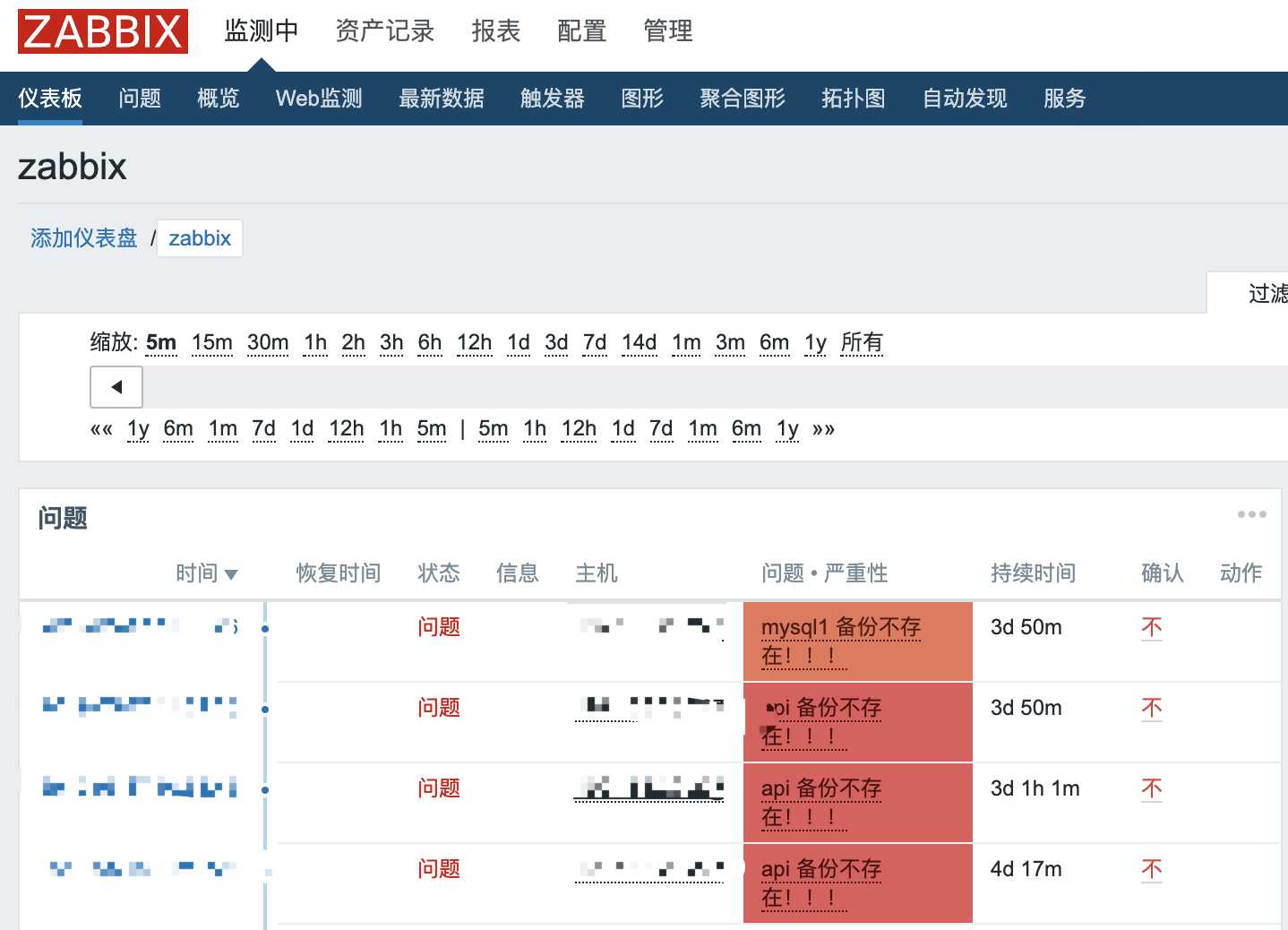
Task: Click the 恢复时间 column header
Action: click(x=339, y=573)
